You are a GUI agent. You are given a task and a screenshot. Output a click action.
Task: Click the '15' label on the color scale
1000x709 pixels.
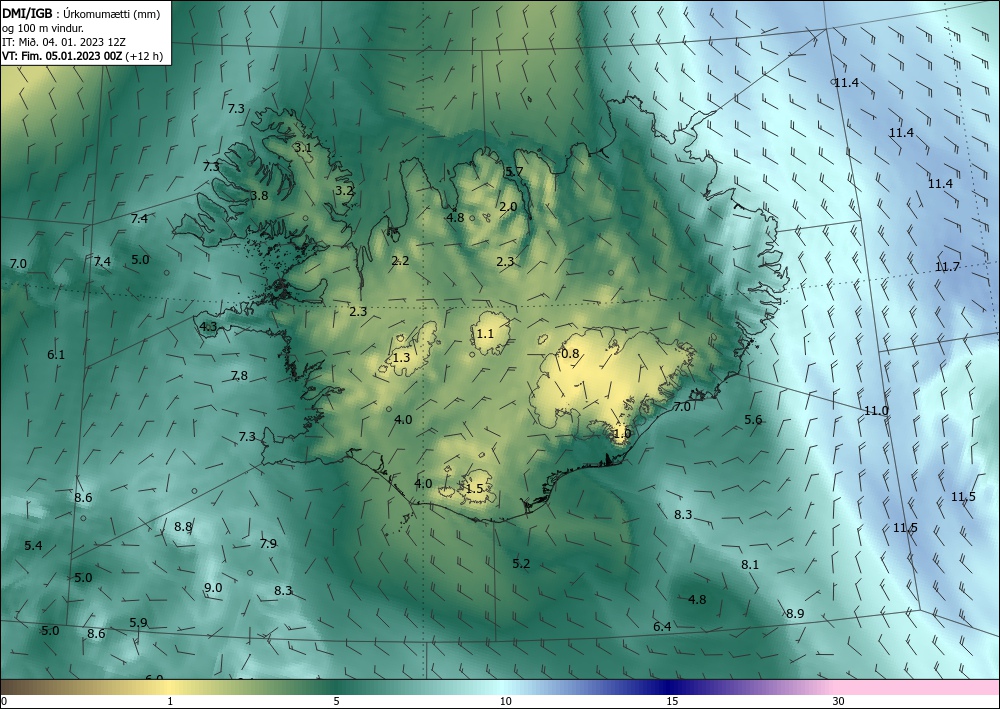click(x=672, y=701)
